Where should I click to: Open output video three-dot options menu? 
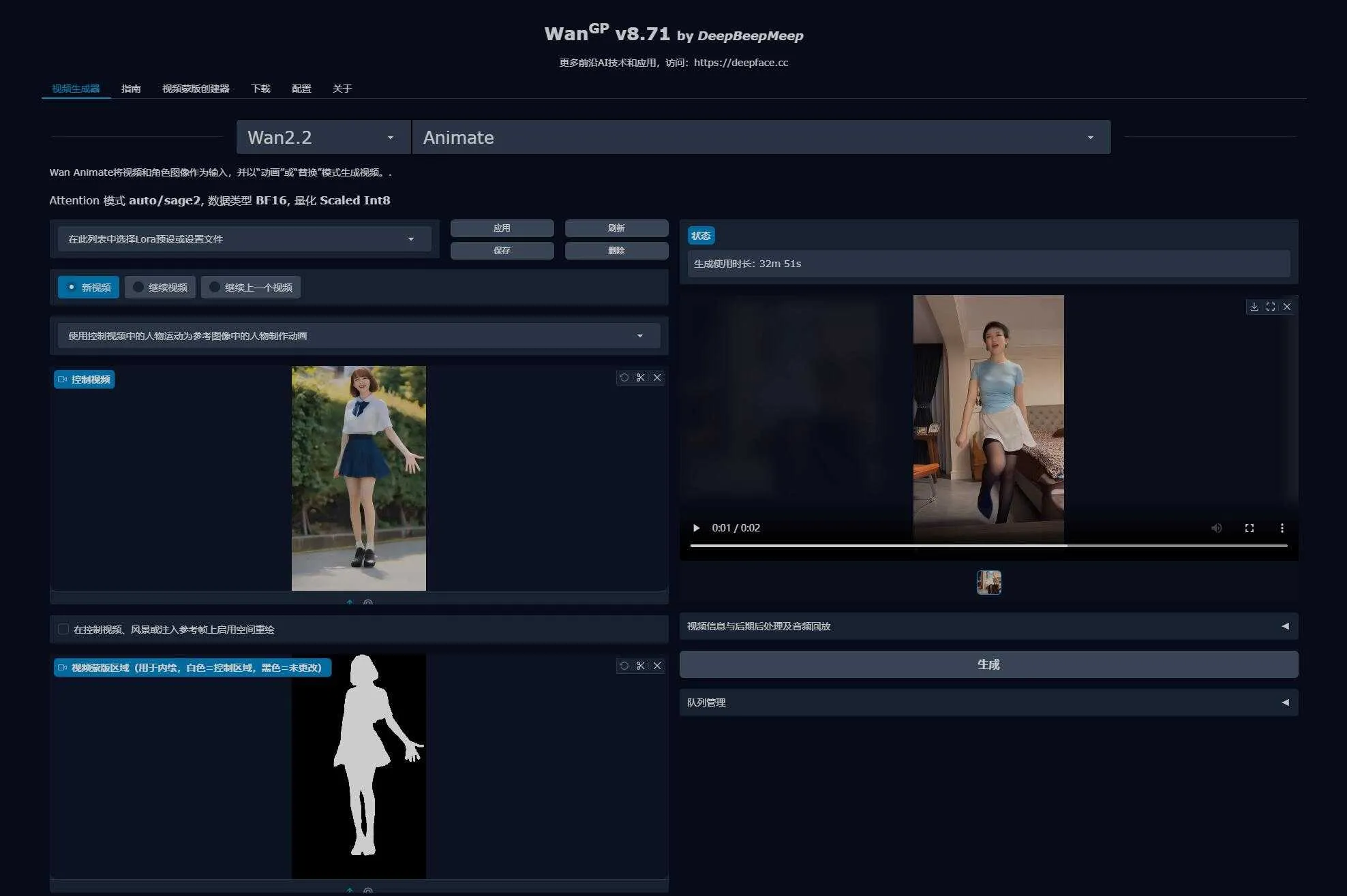tap(1282, 528)
